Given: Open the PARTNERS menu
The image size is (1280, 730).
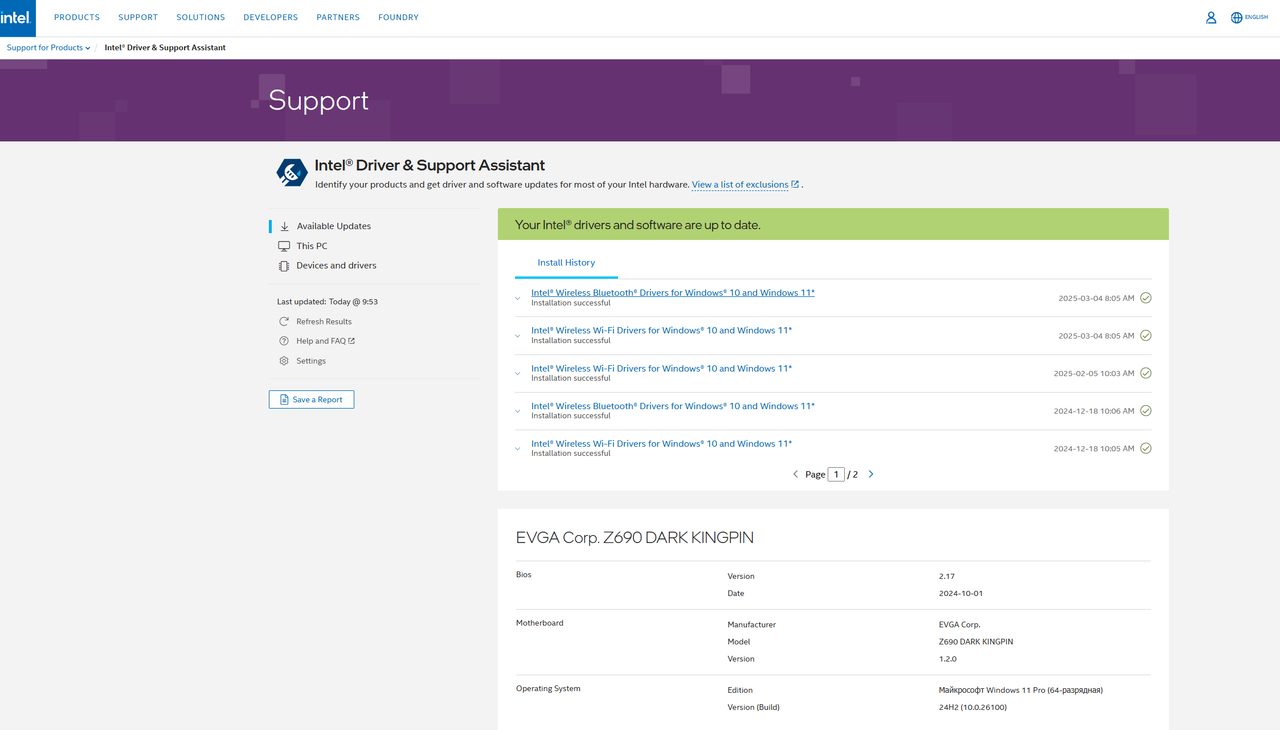Looking at the screenshot, I should [338, 17].
